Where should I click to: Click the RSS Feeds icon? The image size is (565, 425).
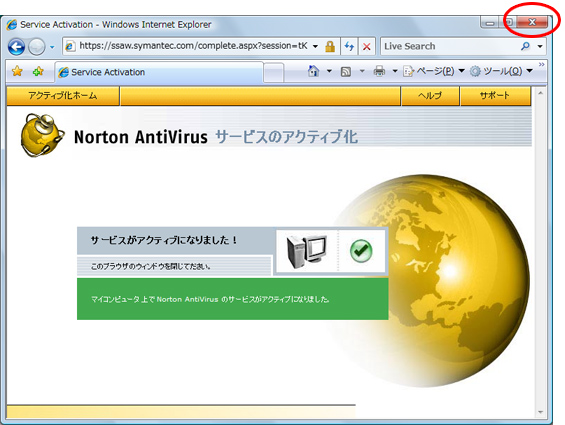point(346,72)
